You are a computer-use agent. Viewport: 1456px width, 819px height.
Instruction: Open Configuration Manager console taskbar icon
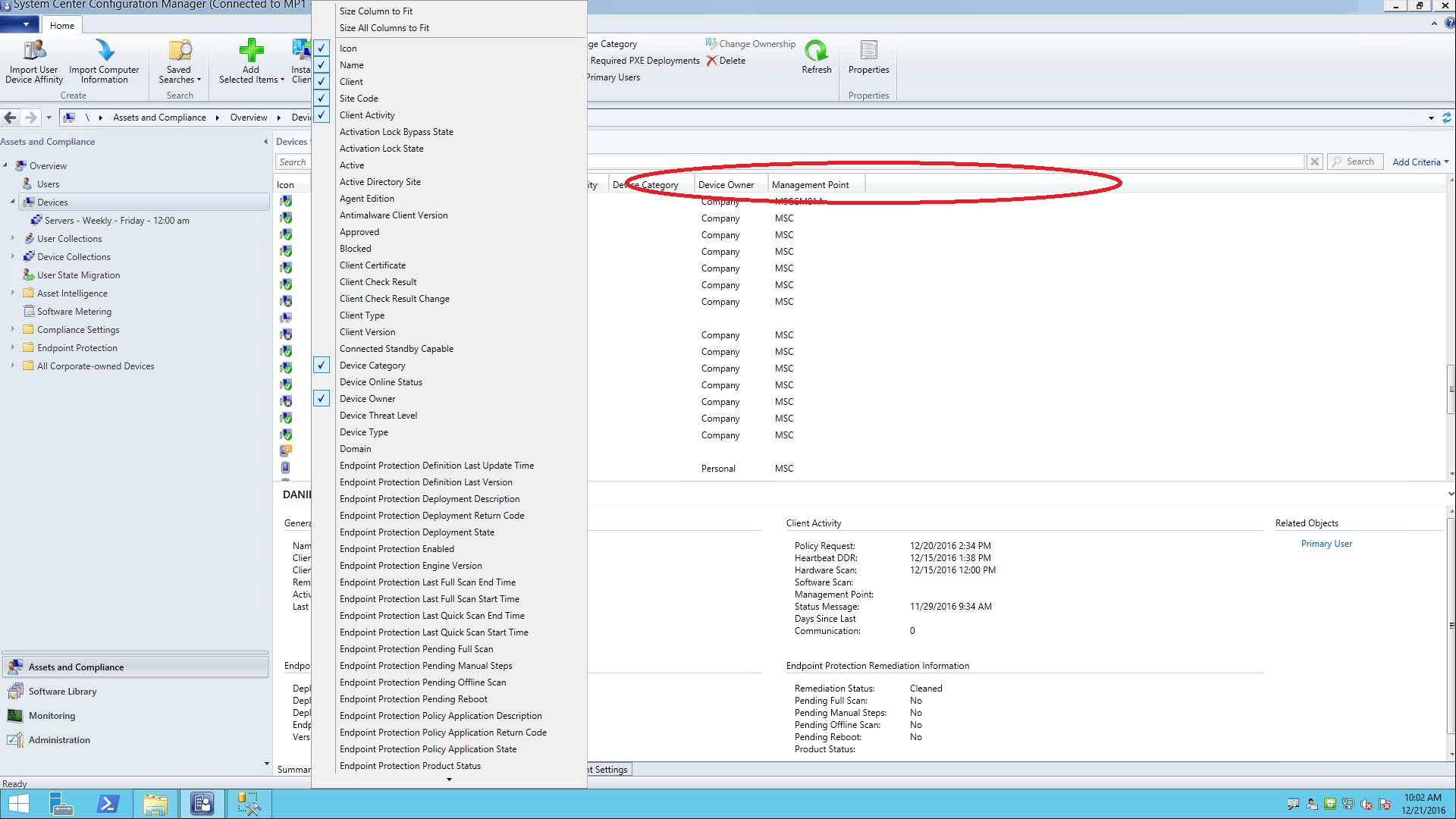tap(202, 804)
